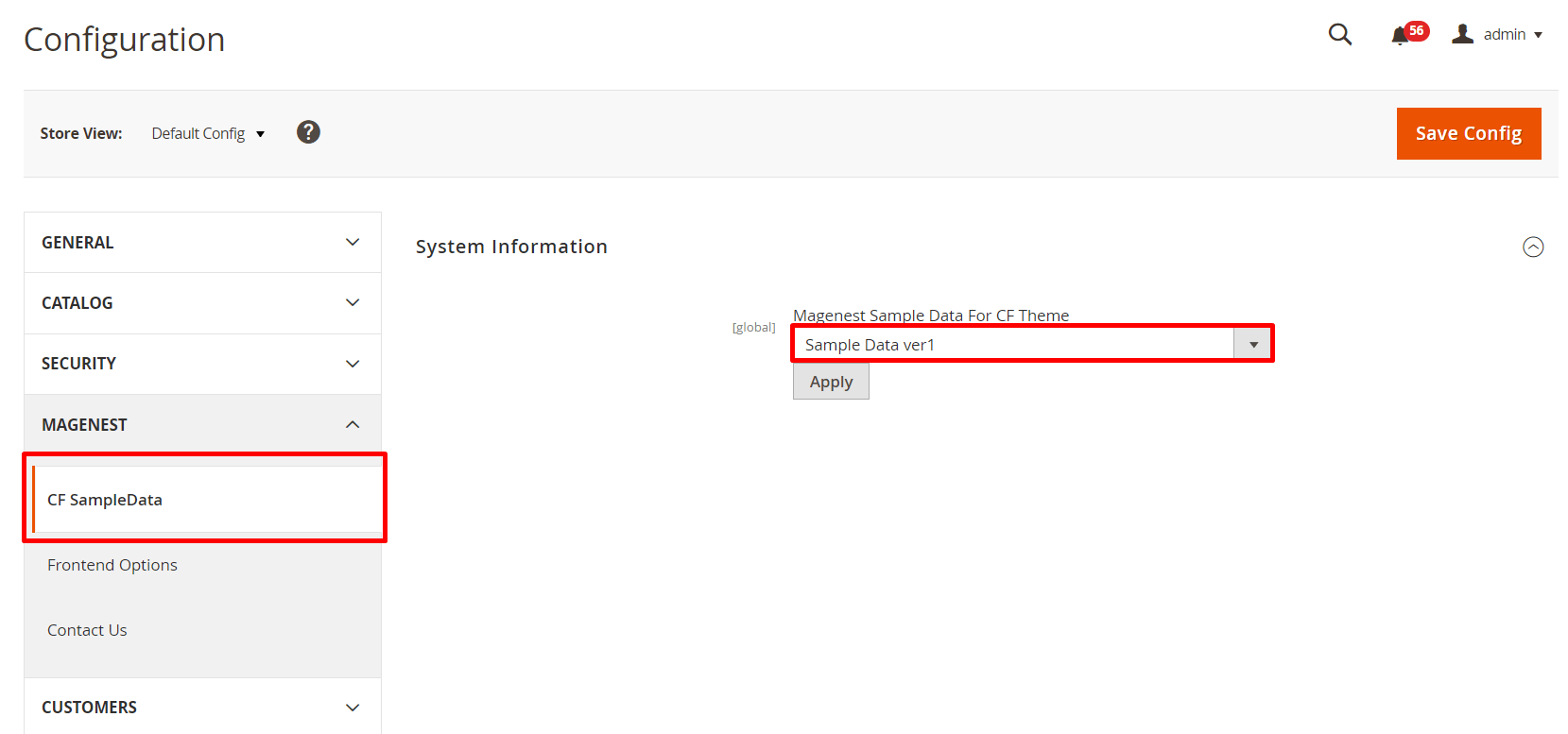Viewport: 1568px width, 734px height.
Task: Select the CF SampleData menu item
Action: pos(105,500)
